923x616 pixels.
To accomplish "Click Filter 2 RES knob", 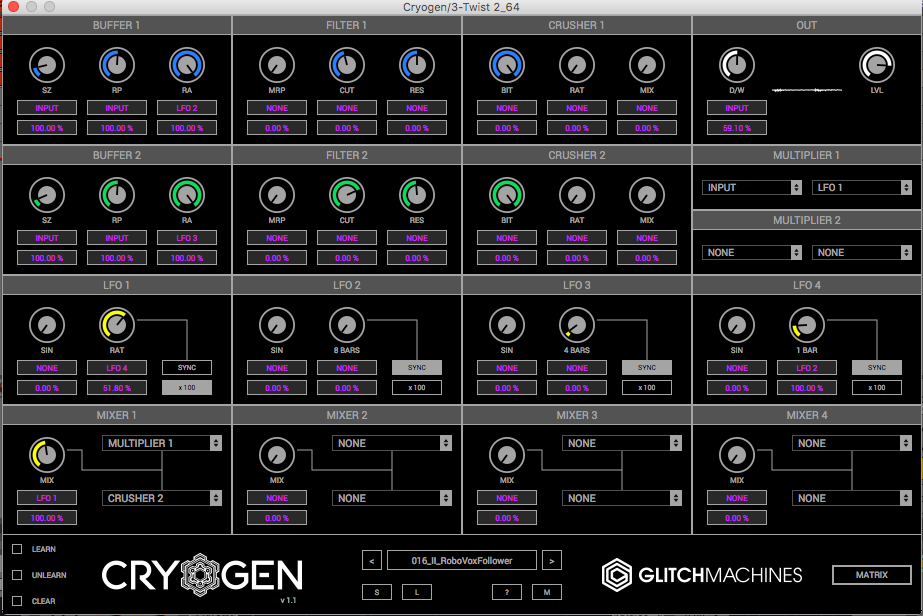I will click(417, 196).
